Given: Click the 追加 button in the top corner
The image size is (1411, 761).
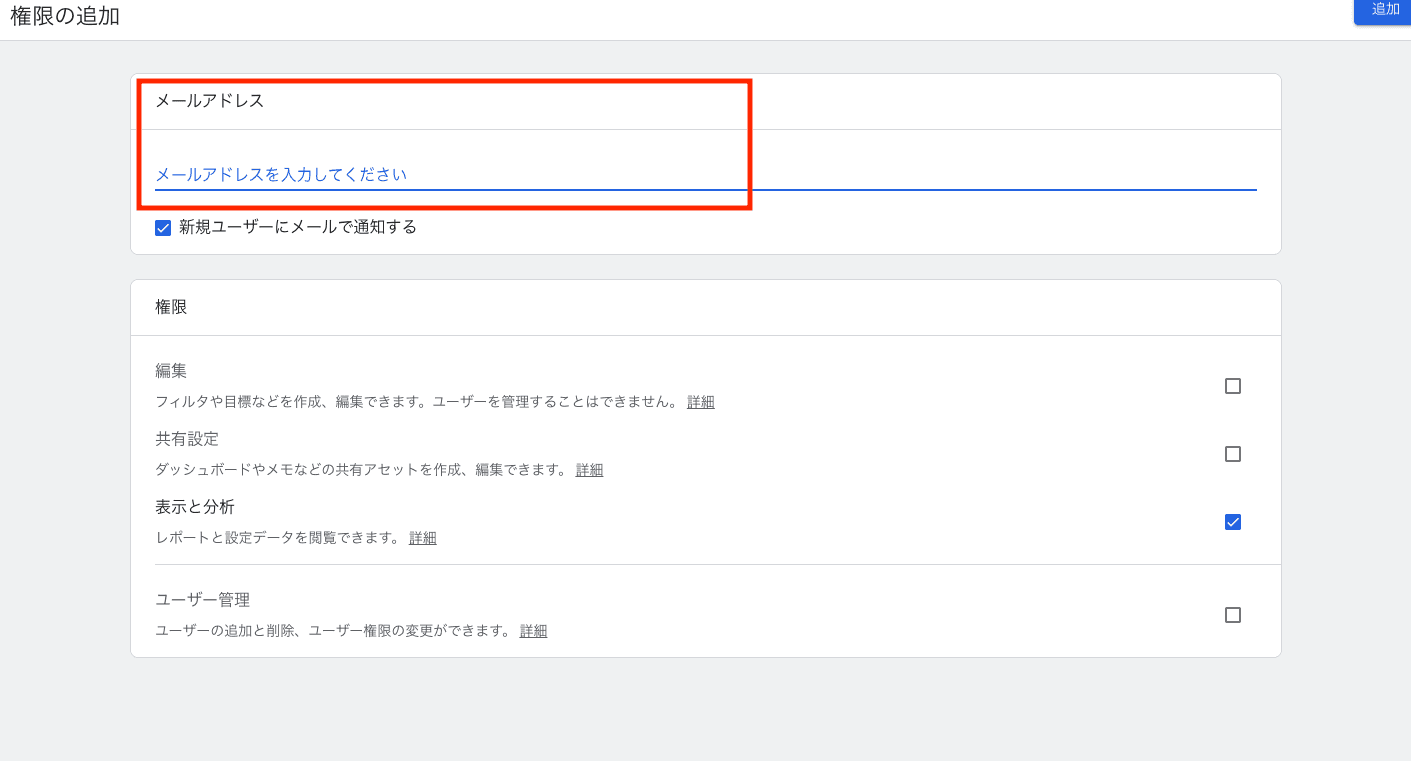Looking at the screenshot, I should (x=1384, y=10).
